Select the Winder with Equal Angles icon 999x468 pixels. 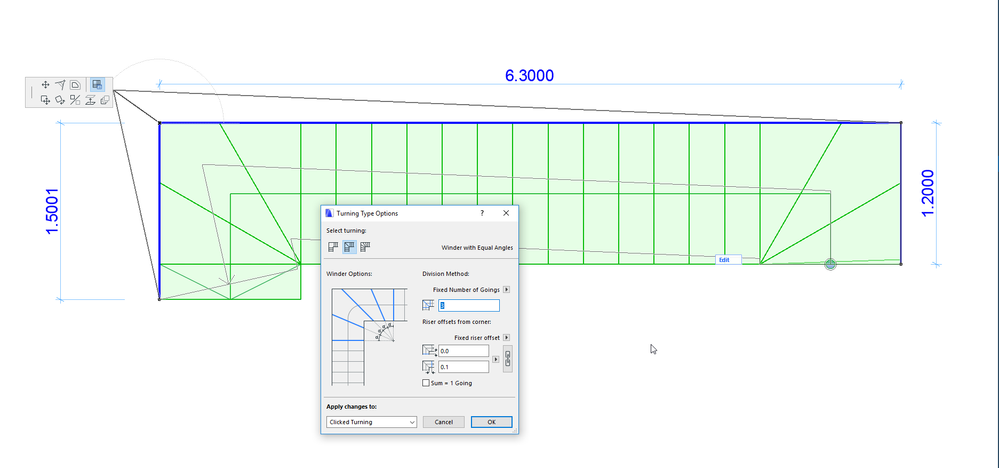click(x=349, y=247)
